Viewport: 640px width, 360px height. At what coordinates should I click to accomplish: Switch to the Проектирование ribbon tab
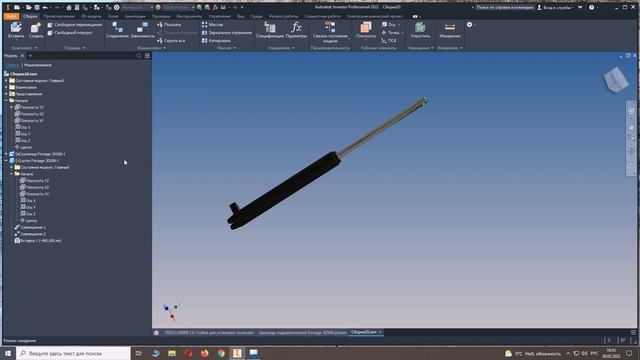pyautogui.click(x=59, y=16)
